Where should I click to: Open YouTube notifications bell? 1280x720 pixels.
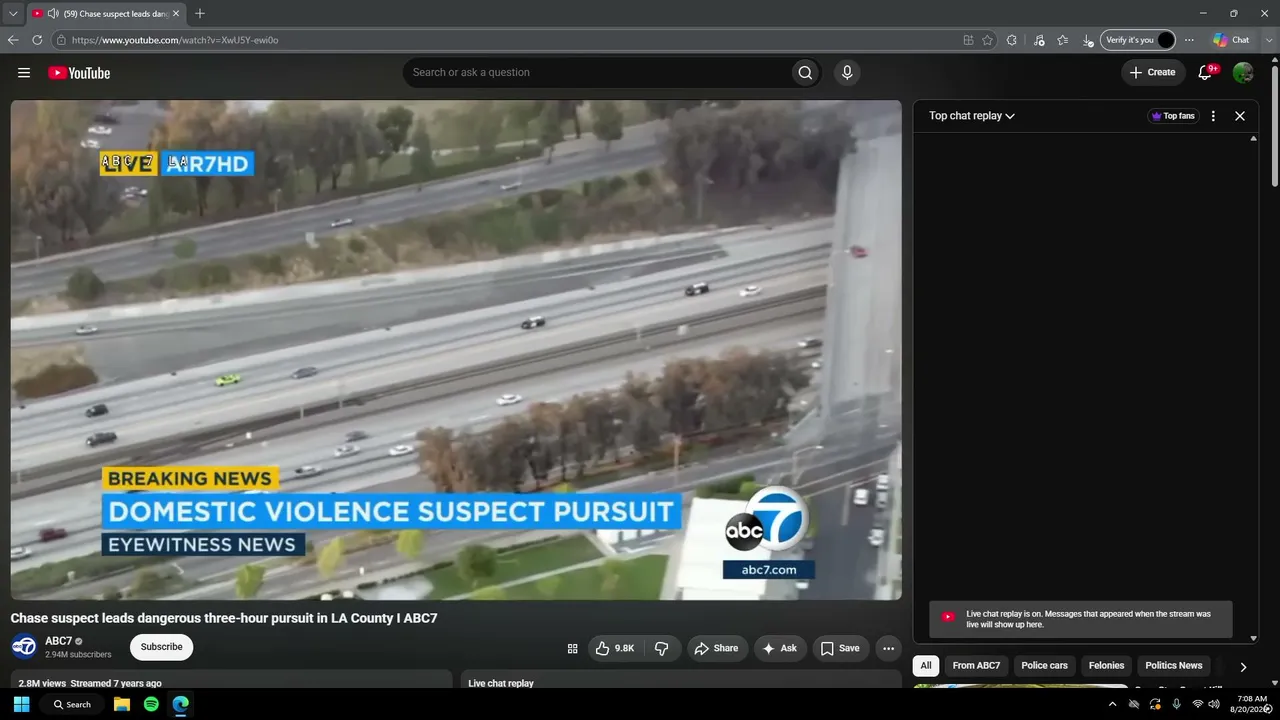pos(1206,72)
